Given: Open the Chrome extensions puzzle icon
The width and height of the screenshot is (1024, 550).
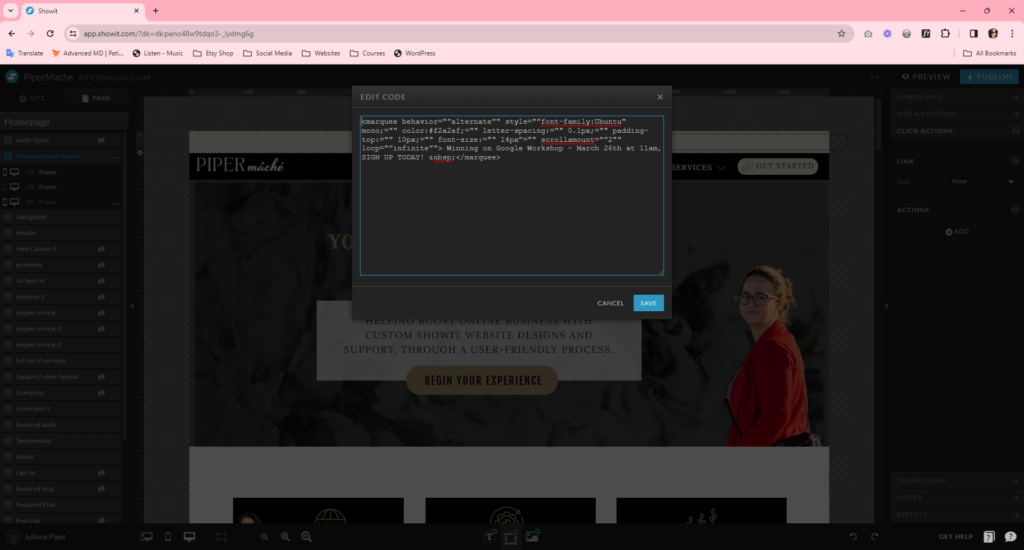Looking at the screenshot, I should [945, 34].
